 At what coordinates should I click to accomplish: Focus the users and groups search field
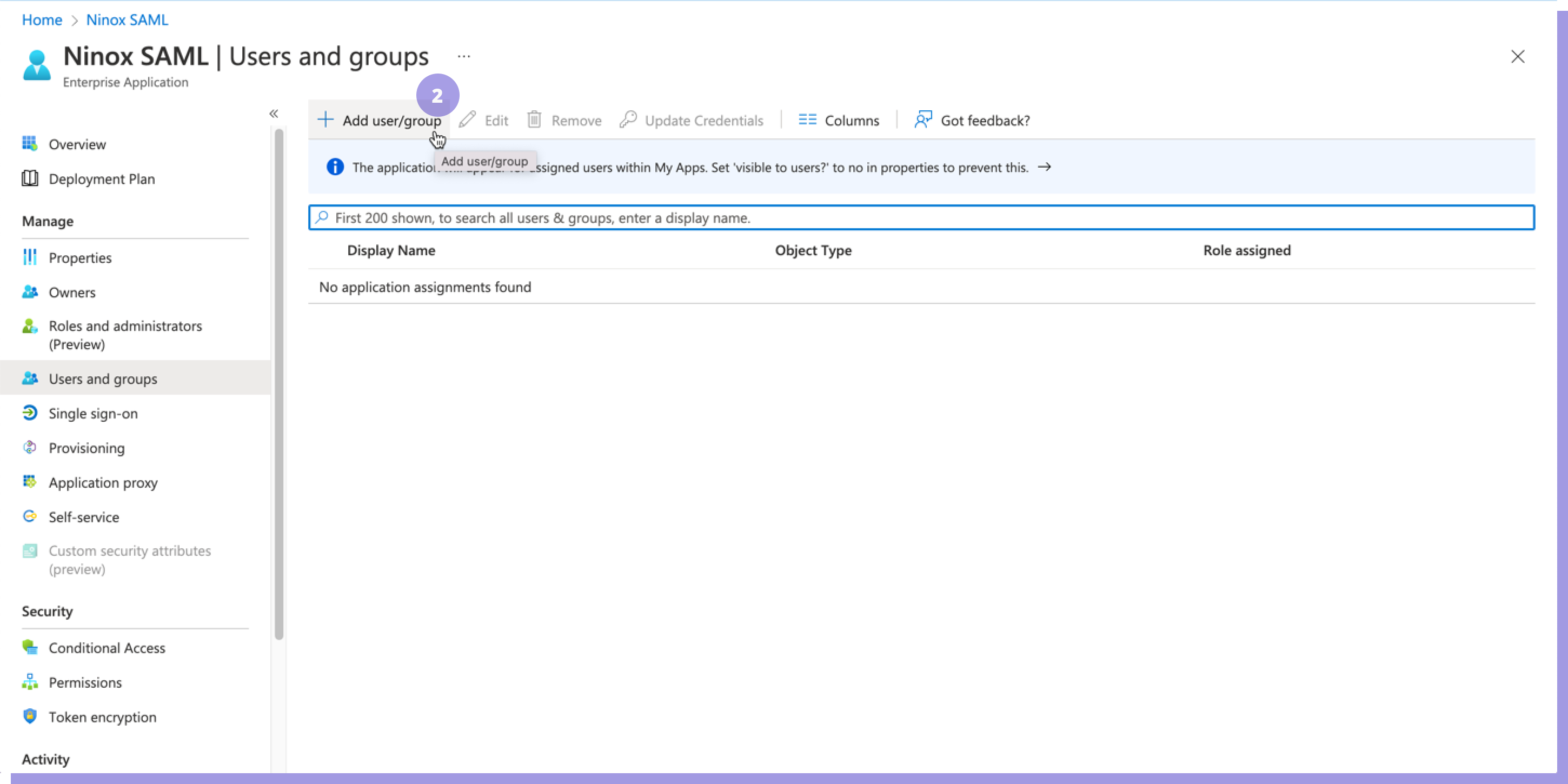(x=921, y=217)
